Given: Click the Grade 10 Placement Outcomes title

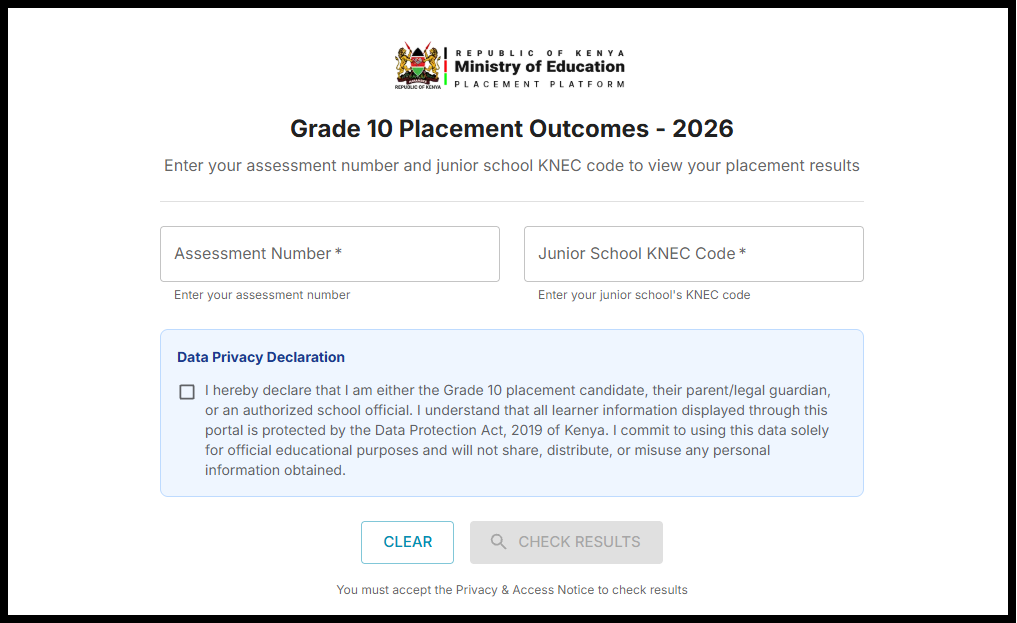Looking at the screenshot, I should 511,129.
